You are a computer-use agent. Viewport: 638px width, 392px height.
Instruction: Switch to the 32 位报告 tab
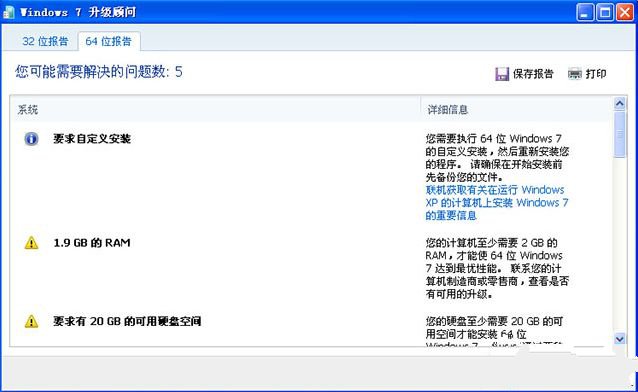(x=45, y=42)
